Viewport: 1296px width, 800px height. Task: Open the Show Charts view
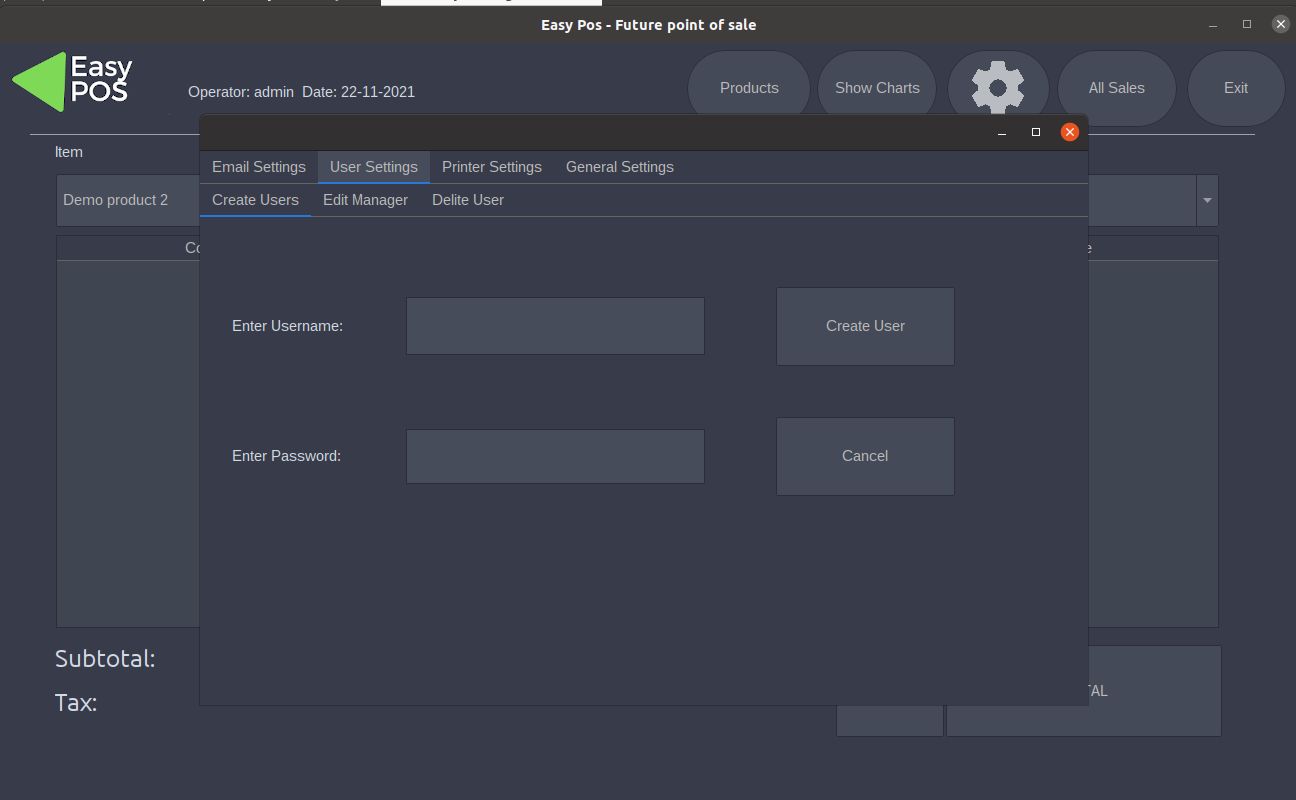[876, 88]
